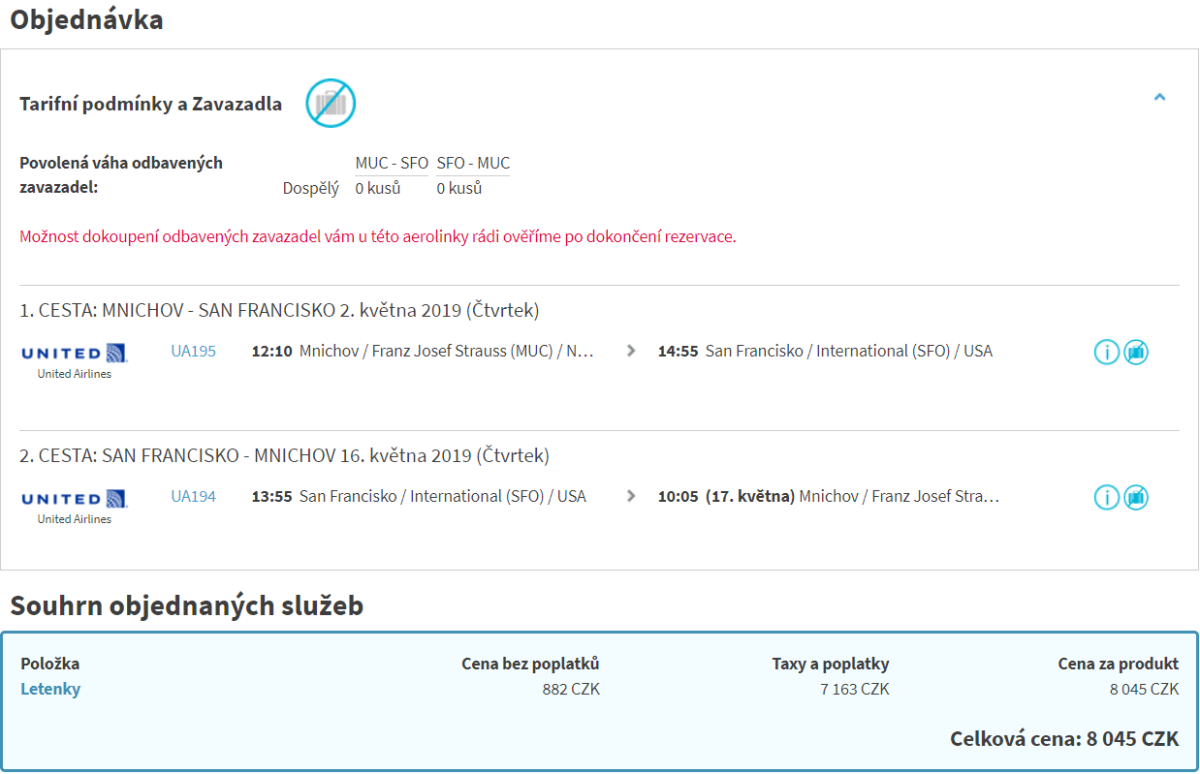Click the no-baggage icon for flight UA195

point(1135,352)
